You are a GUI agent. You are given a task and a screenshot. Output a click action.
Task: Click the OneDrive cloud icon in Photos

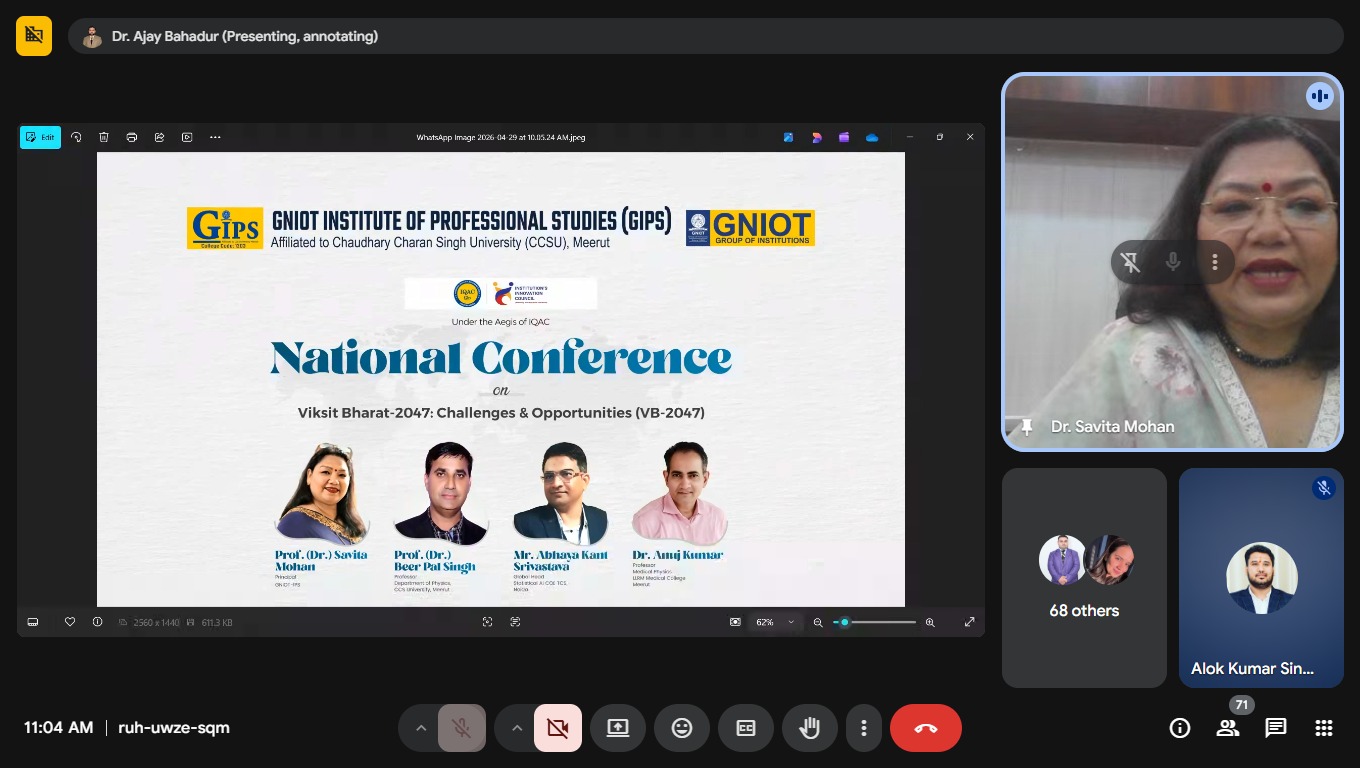pos(872,137)
